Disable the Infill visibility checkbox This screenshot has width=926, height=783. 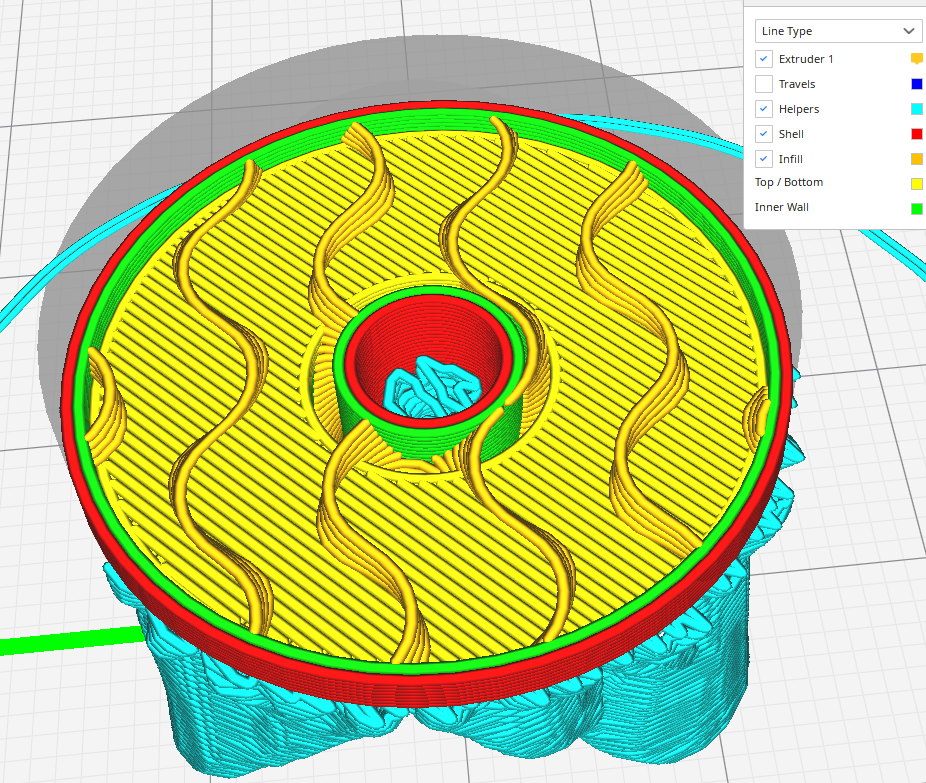pyautogui.click(x=763, y=158)
